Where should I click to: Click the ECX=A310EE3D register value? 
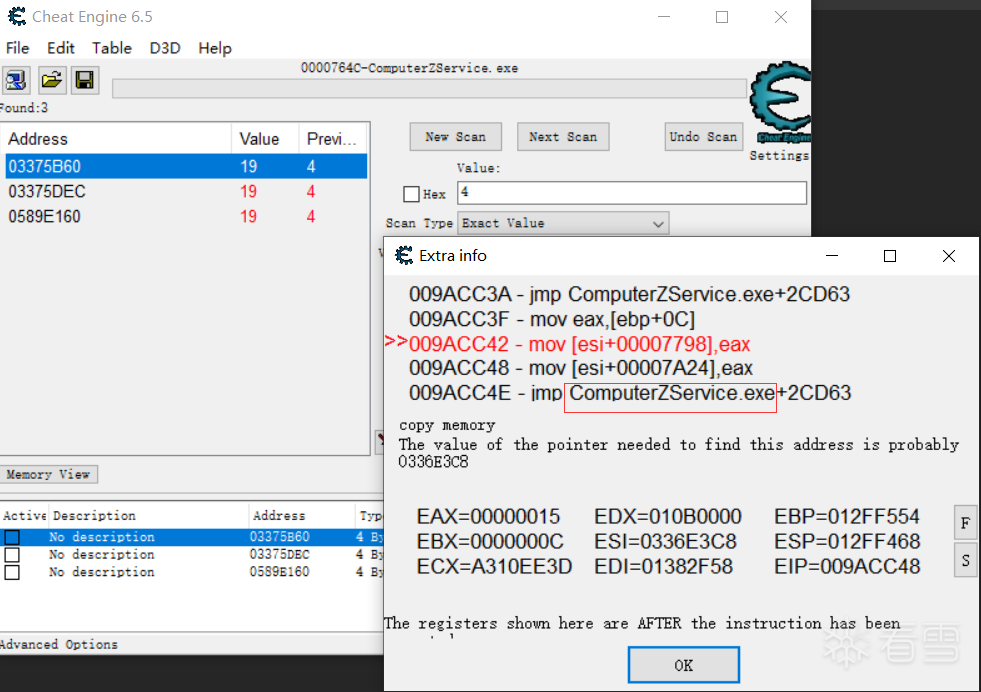pyautogui.click(x=494, y=566)
